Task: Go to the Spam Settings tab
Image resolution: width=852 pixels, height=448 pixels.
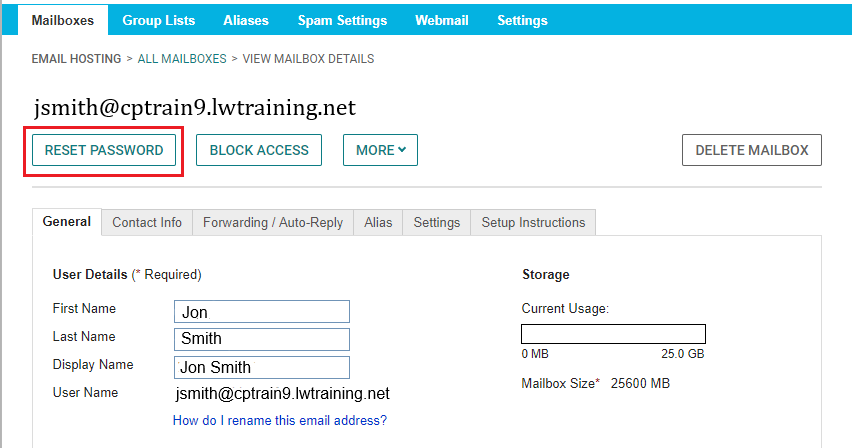Action: 342,20
